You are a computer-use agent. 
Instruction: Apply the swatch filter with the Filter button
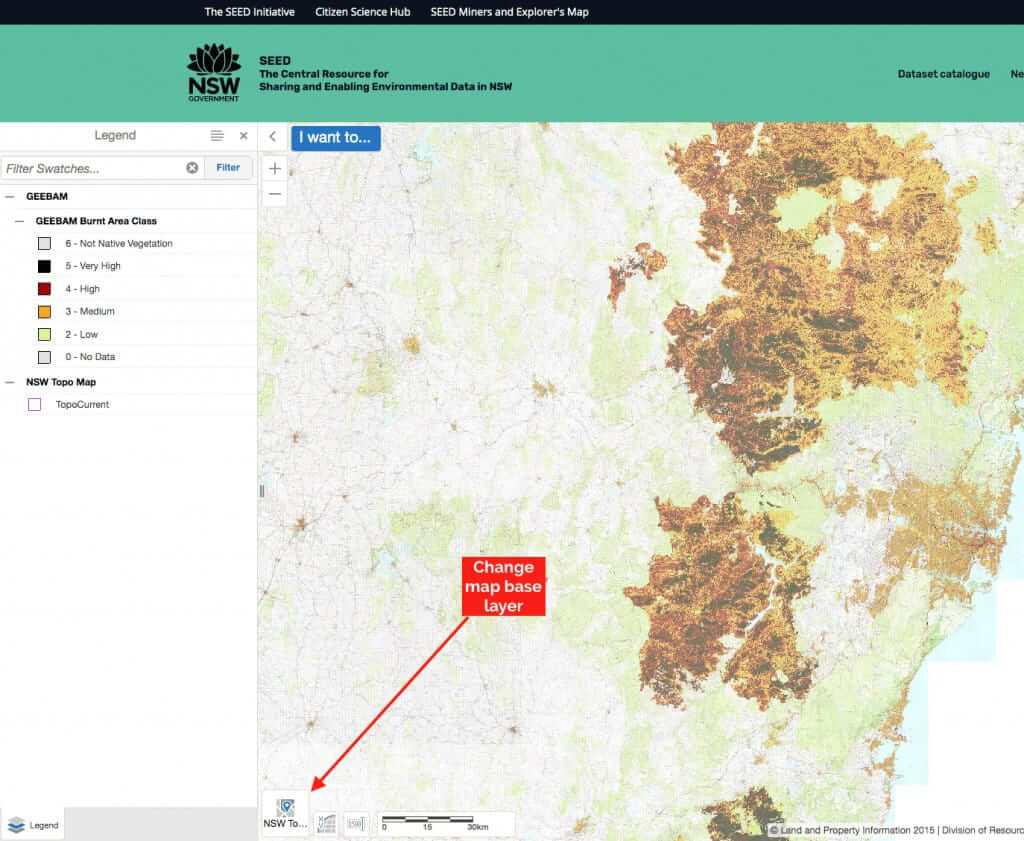point(228,168)
